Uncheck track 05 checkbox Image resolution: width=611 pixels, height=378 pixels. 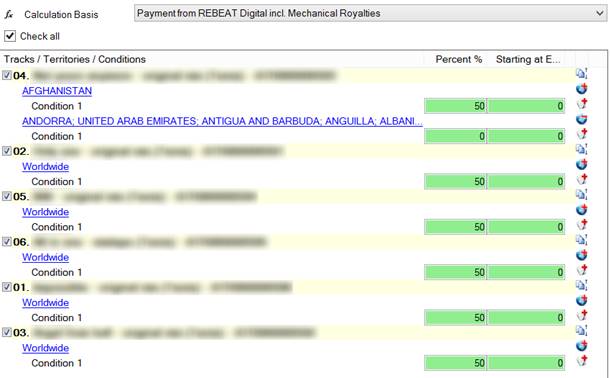[7, 196]
